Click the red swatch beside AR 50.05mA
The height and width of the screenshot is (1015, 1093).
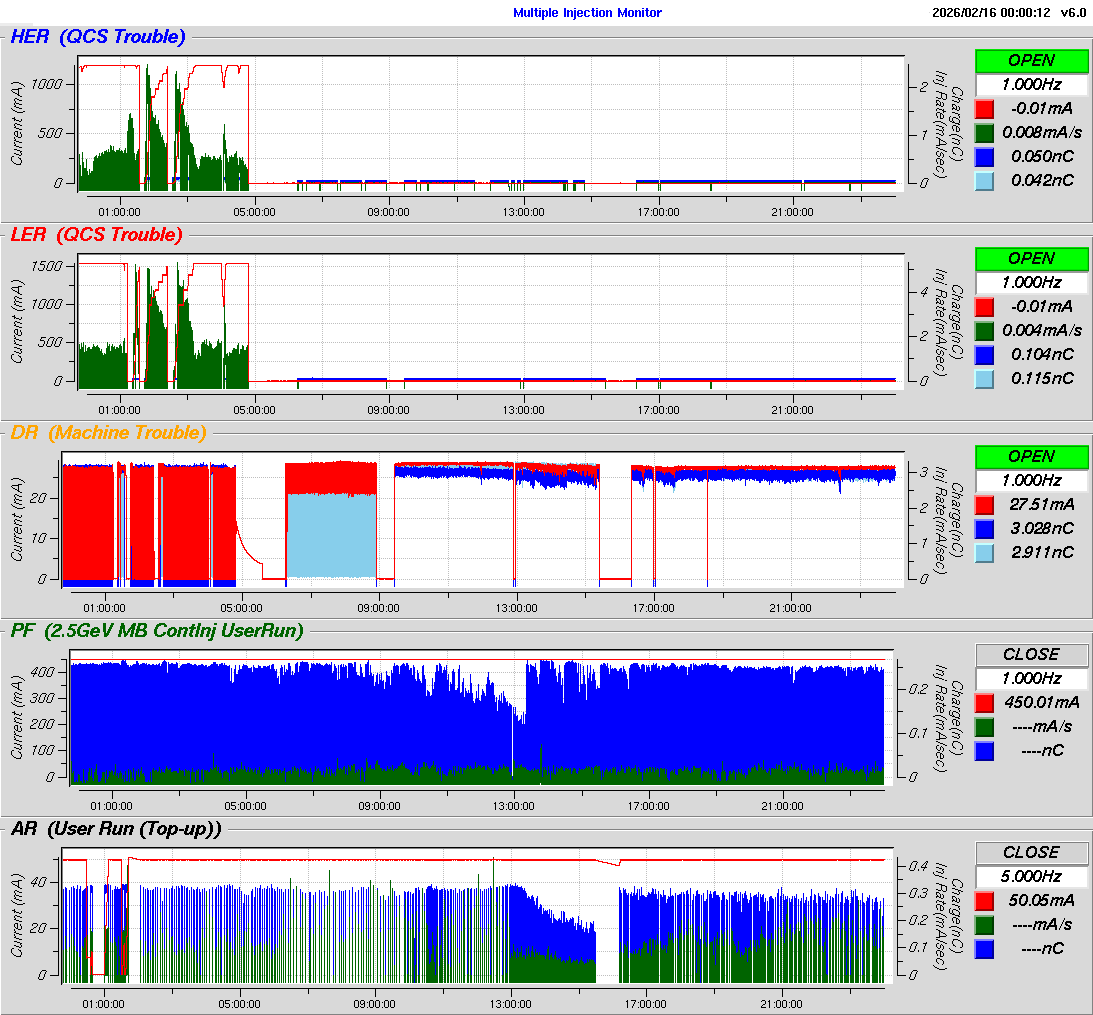click(x=985, y=901)
